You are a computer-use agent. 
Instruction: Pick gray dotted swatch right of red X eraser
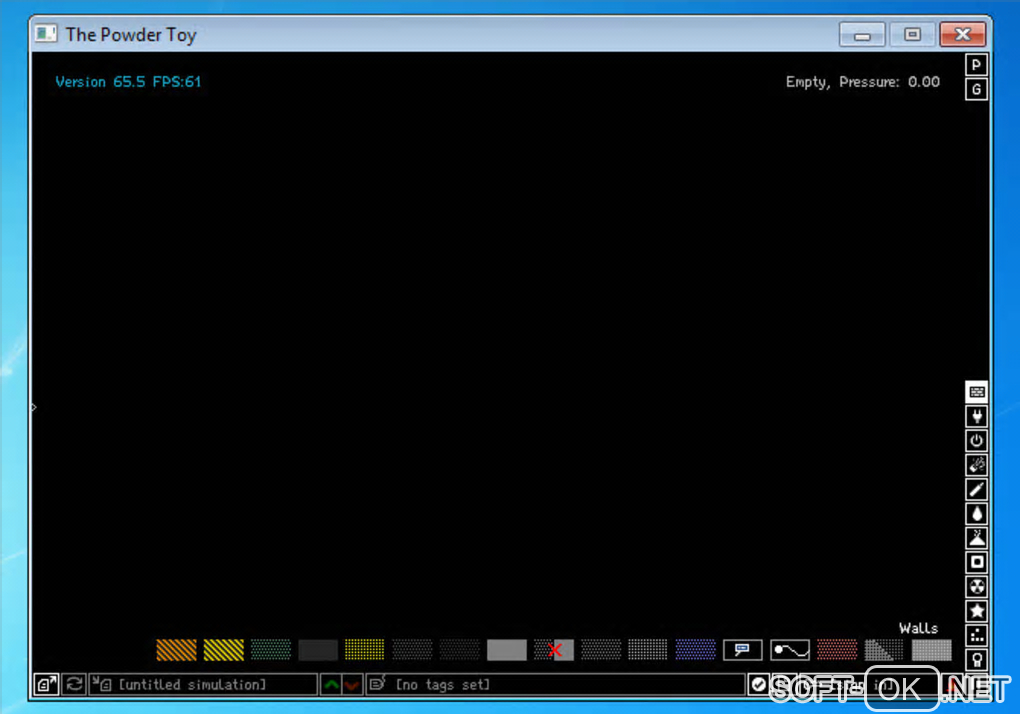click(x=601, y=650)
